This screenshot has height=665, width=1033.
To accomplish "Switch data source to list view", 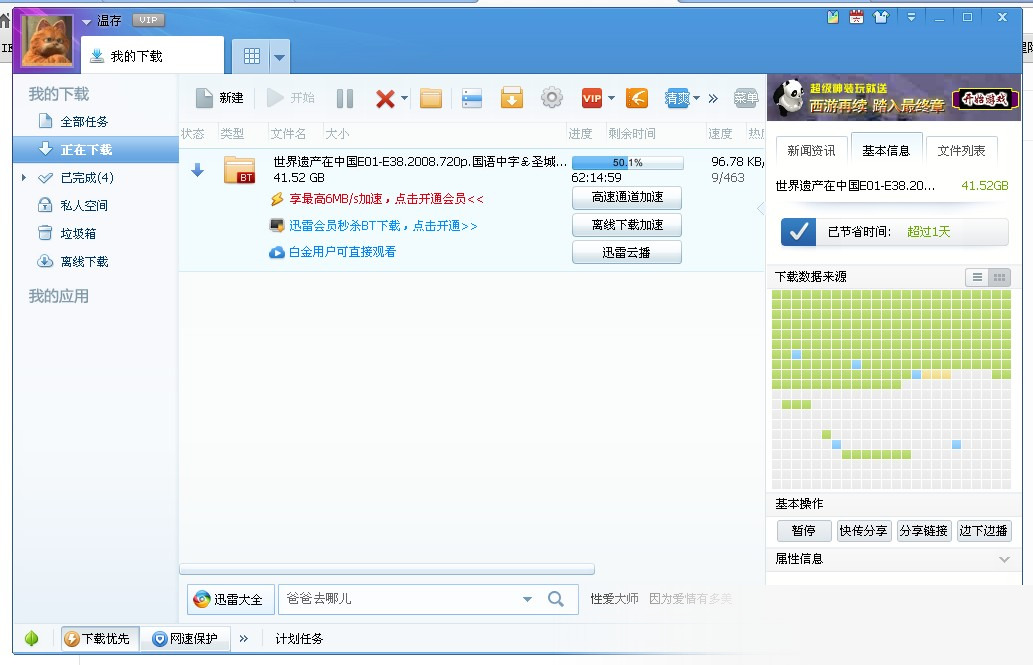I will pos(977,277).
